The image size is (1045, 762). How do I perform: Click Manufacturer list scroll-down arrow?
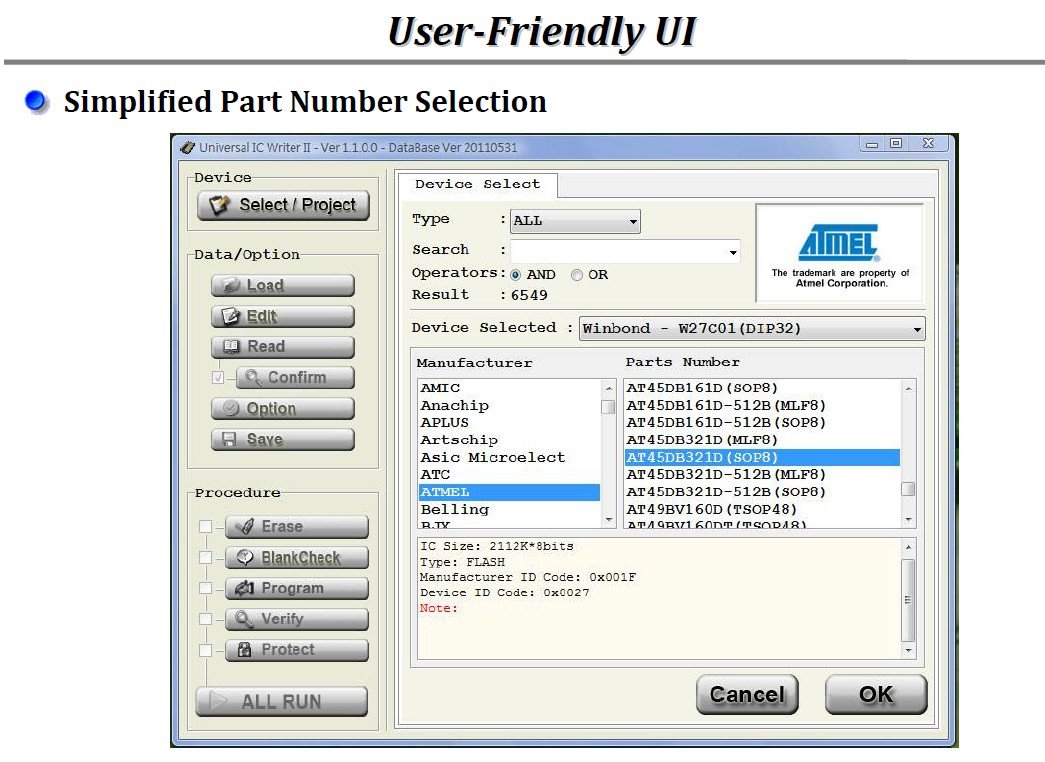point(608,520)
